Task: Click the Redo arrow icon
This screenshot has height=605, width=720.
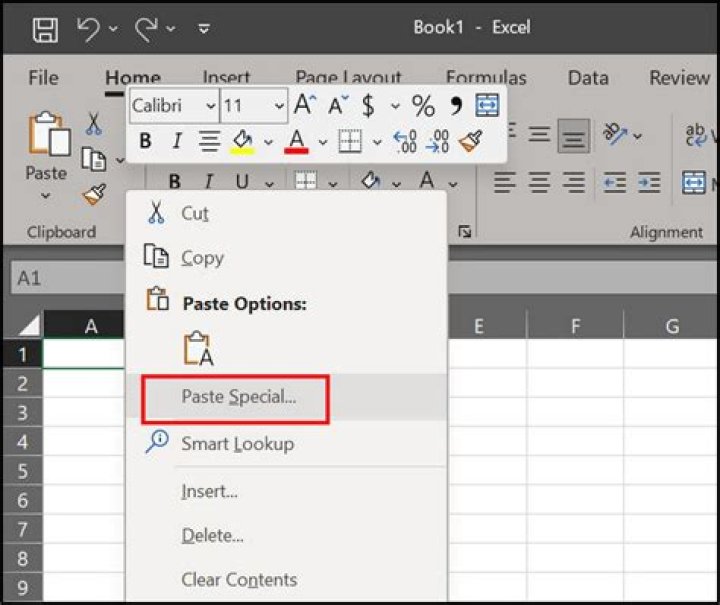Action: coord(146,29)
